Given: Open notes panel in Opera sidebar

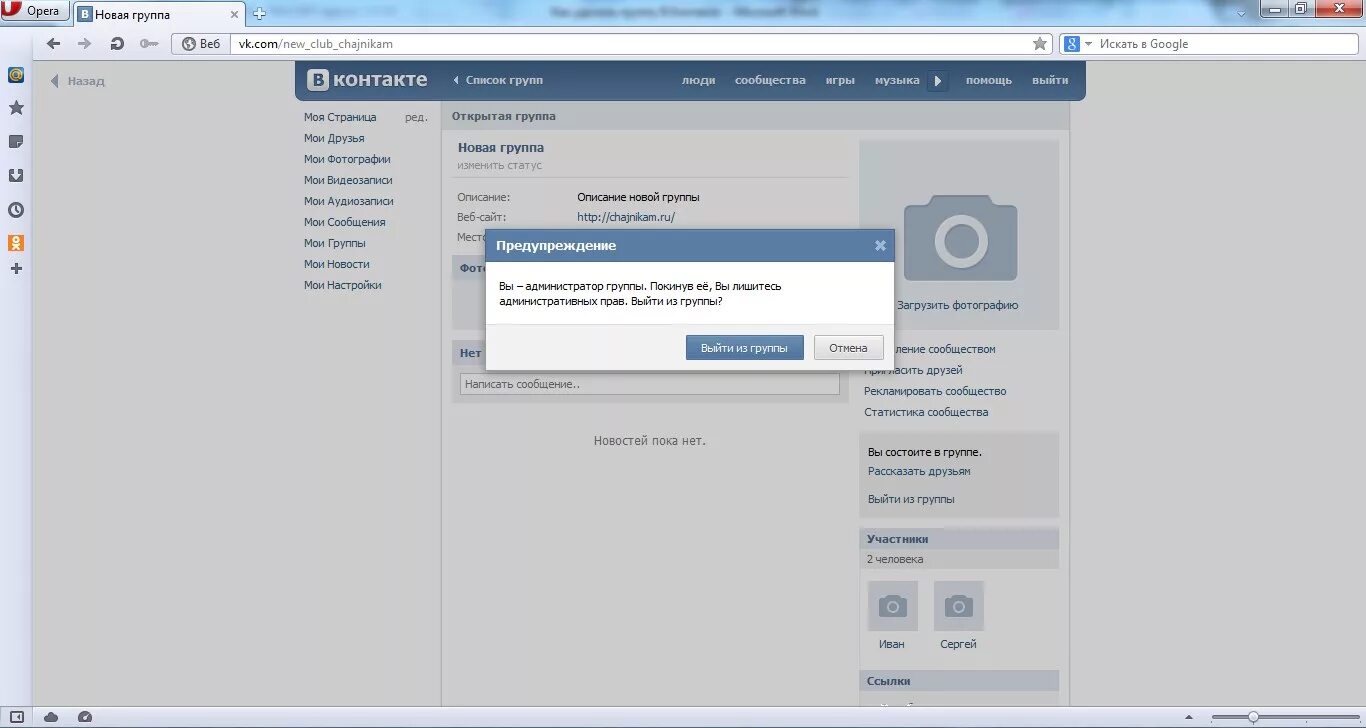Looking at the screenshot, I should coord(16,142).
